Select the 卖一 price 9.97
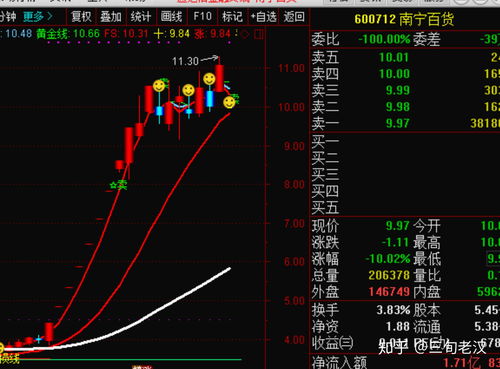The width and height of the screenshot is (500, 369). coord(397,123)
